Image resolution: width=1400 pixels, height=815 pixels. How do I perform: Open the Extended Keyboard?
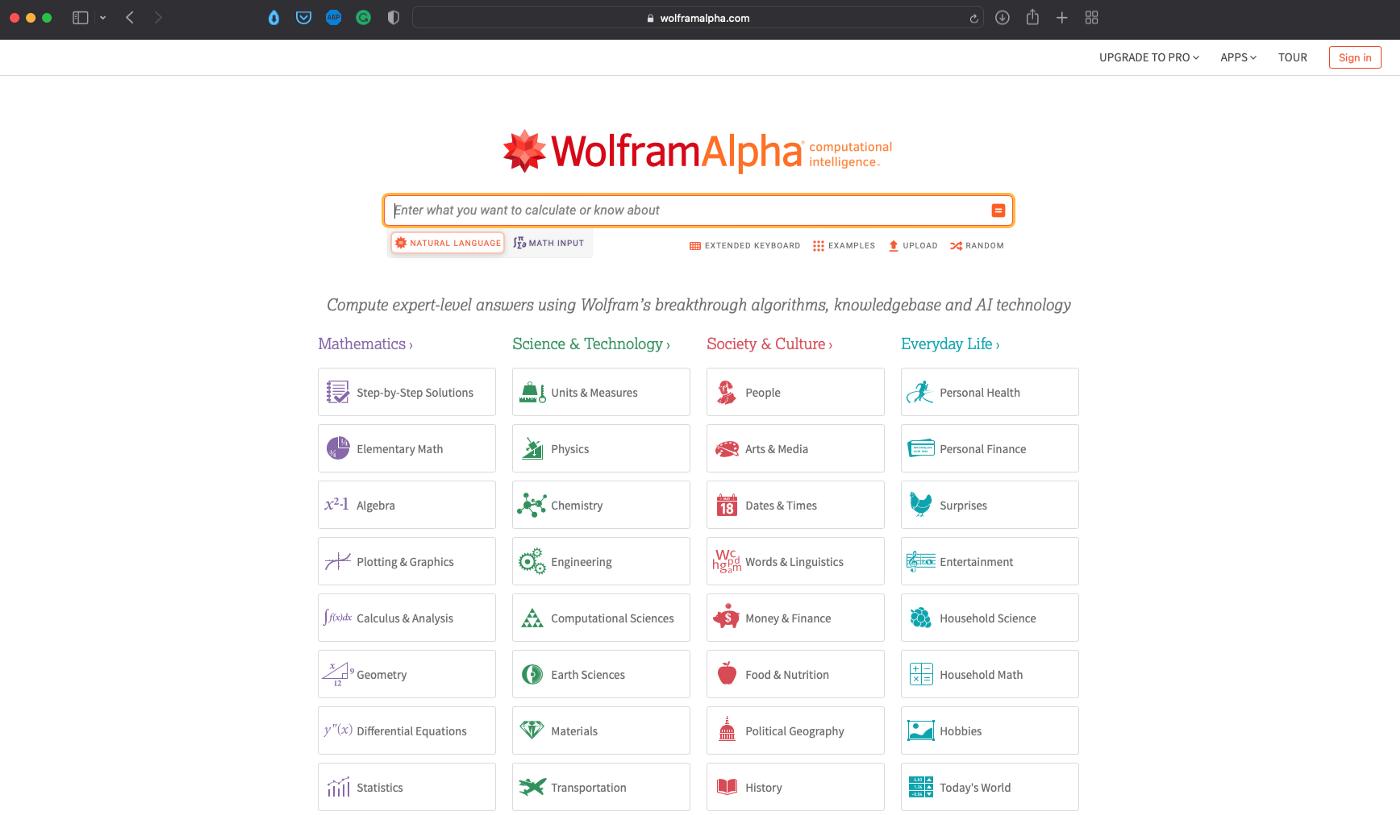tap(745, 245)
